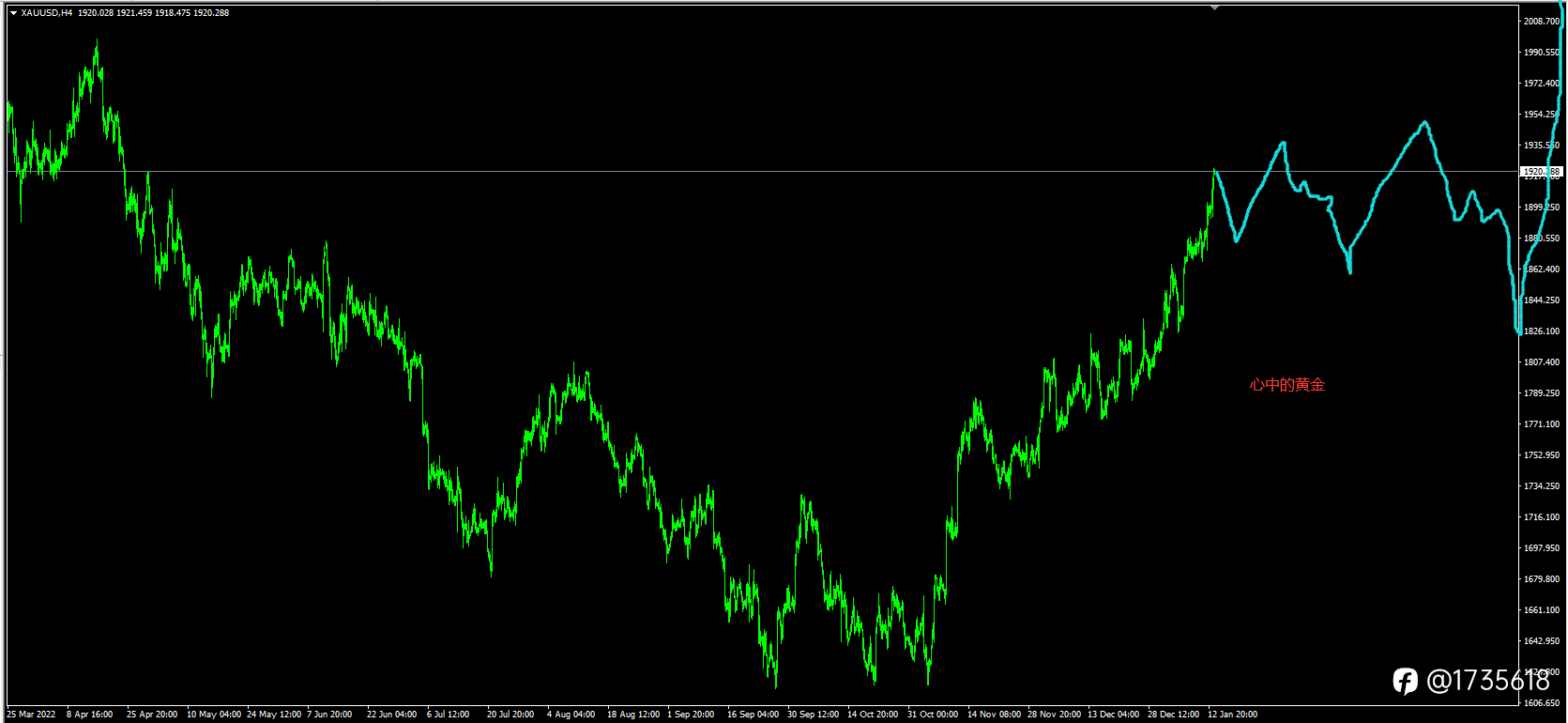
Task: Click the 25 Mar 2022 date label
Action: point(31,715)
